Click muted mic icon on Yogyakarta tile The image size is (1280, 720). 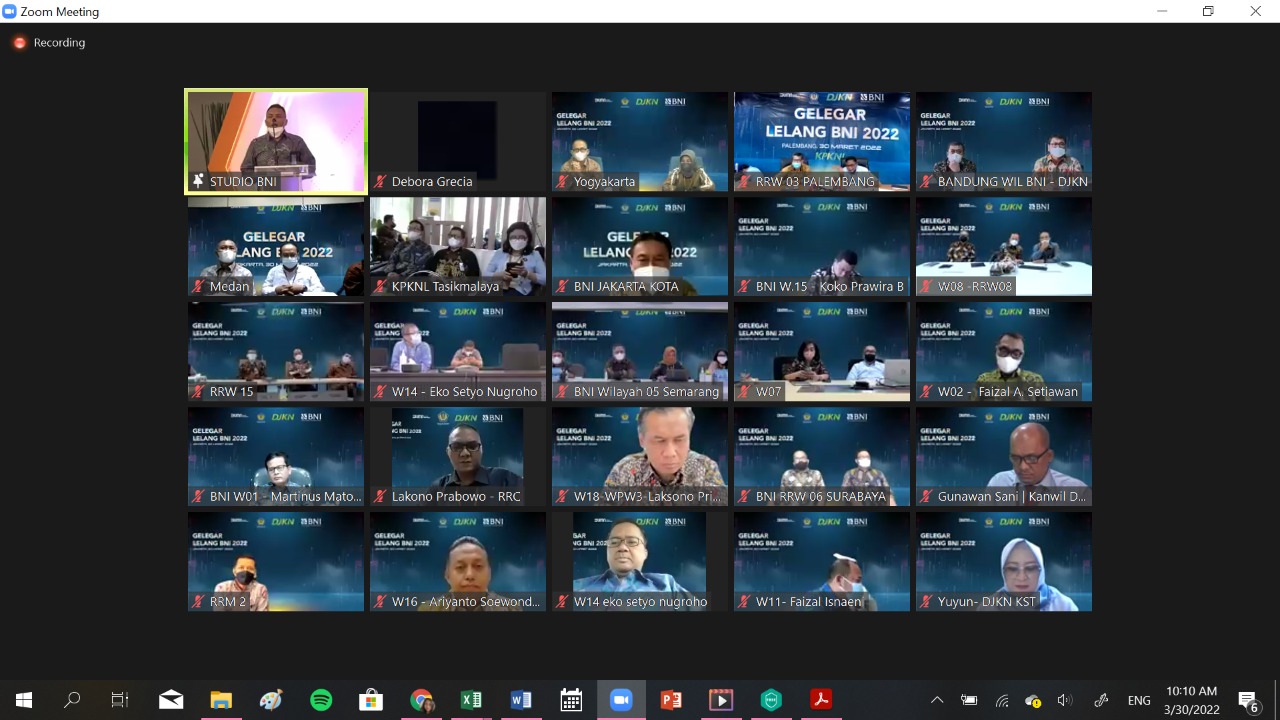(x=562, y=182)
